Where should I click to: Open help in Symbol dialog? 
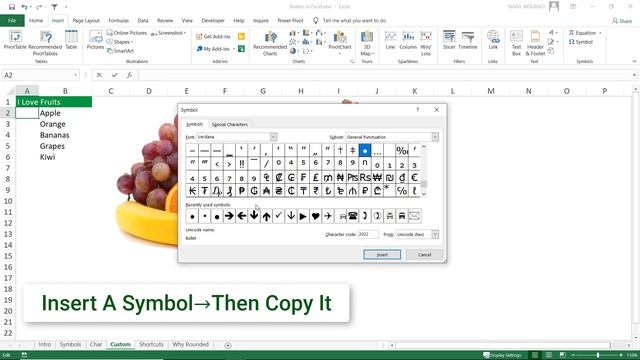(418, 110)
